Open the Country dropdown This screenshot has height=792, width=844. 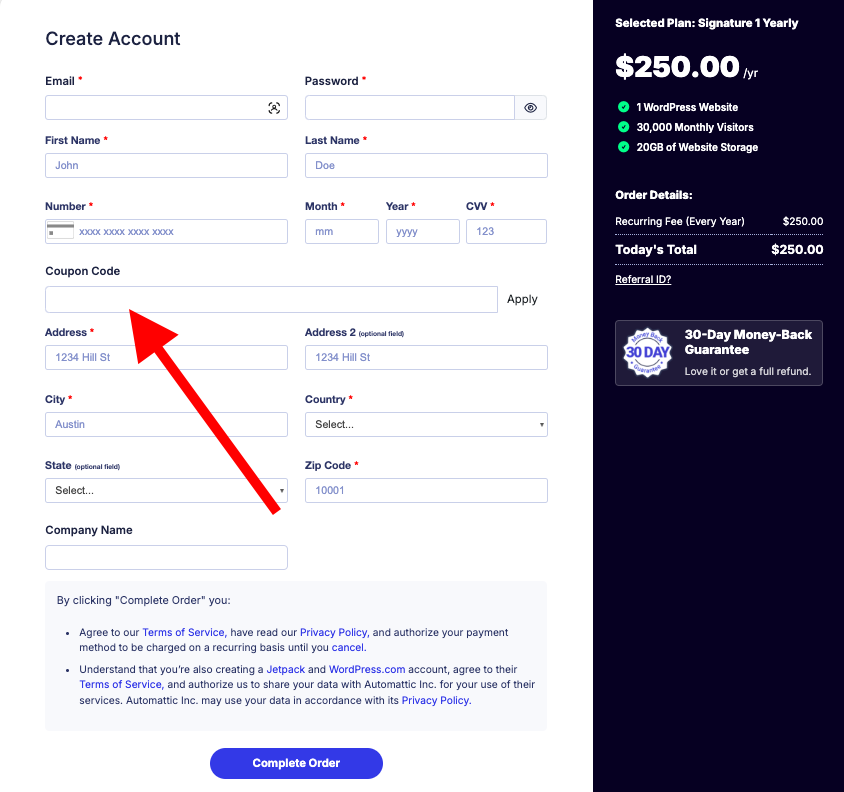pos(426,424)
